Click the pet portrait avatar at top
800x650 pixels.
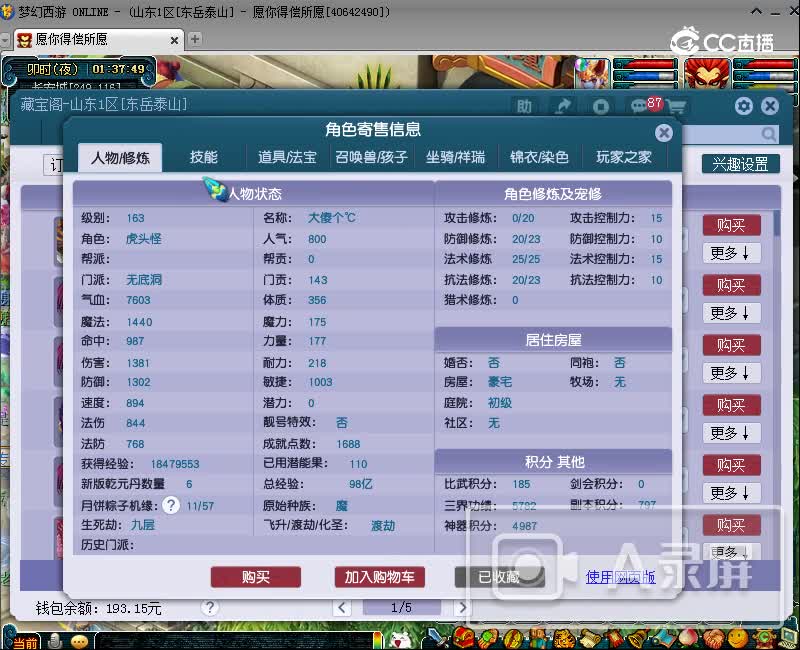[593, 73]
